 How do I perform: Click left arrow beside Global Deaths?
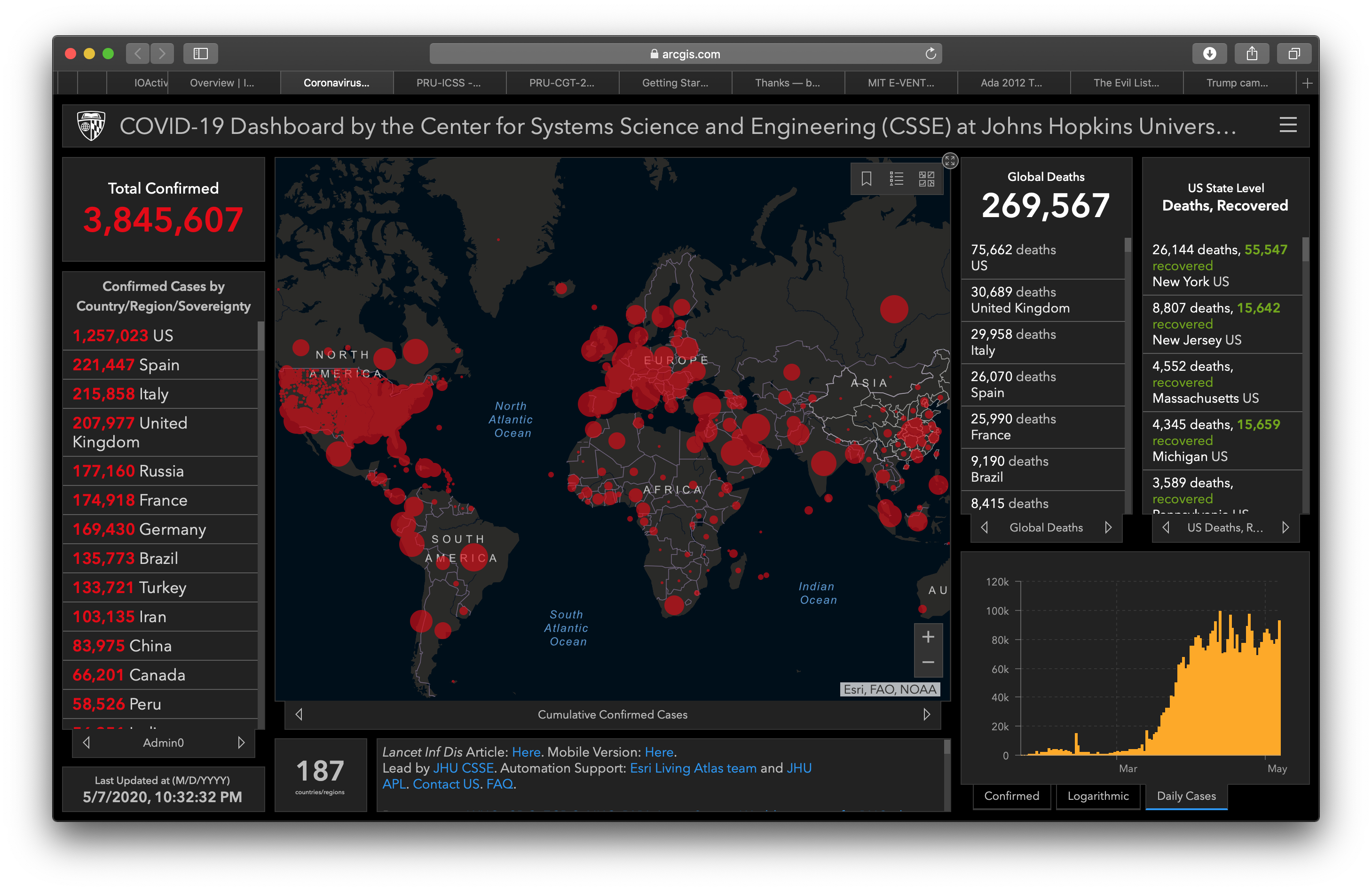tap(985, 527)
